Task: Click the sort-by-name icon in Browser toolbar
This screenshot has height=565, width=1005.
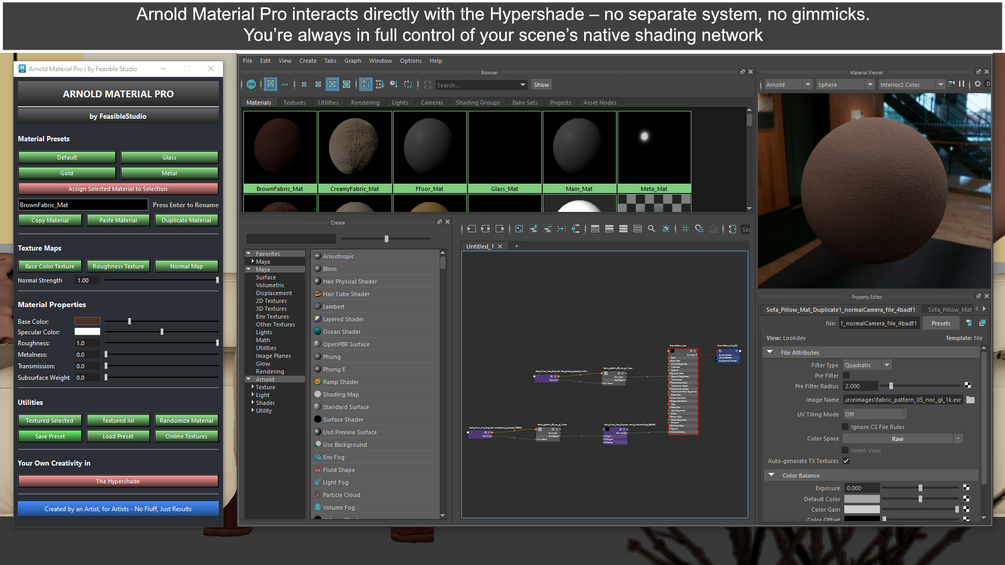Action: (365, 85)
